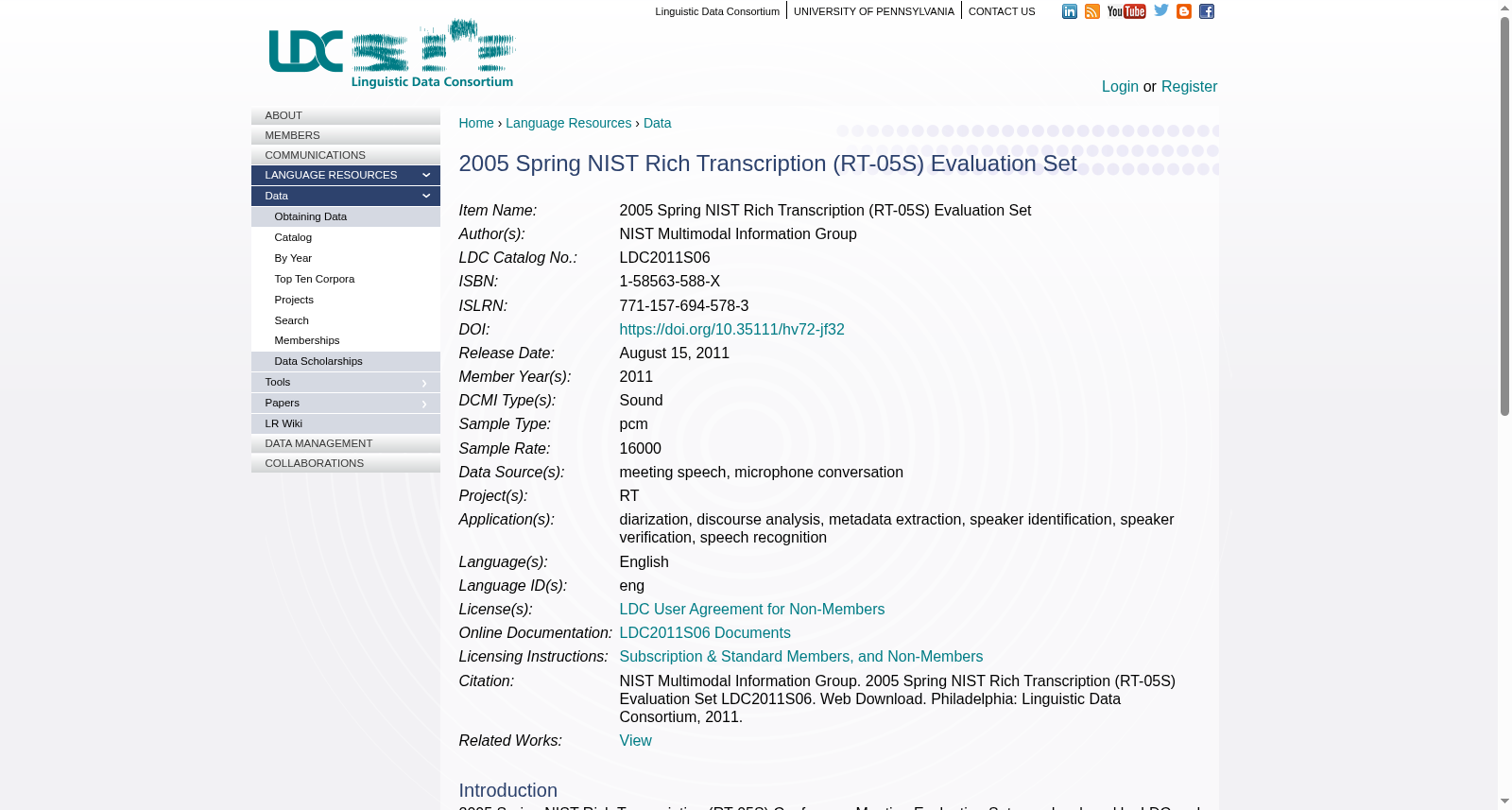The image size is (1512, 810).
Task: Open Projects sidebar entry
Action: tap(346, 300)
